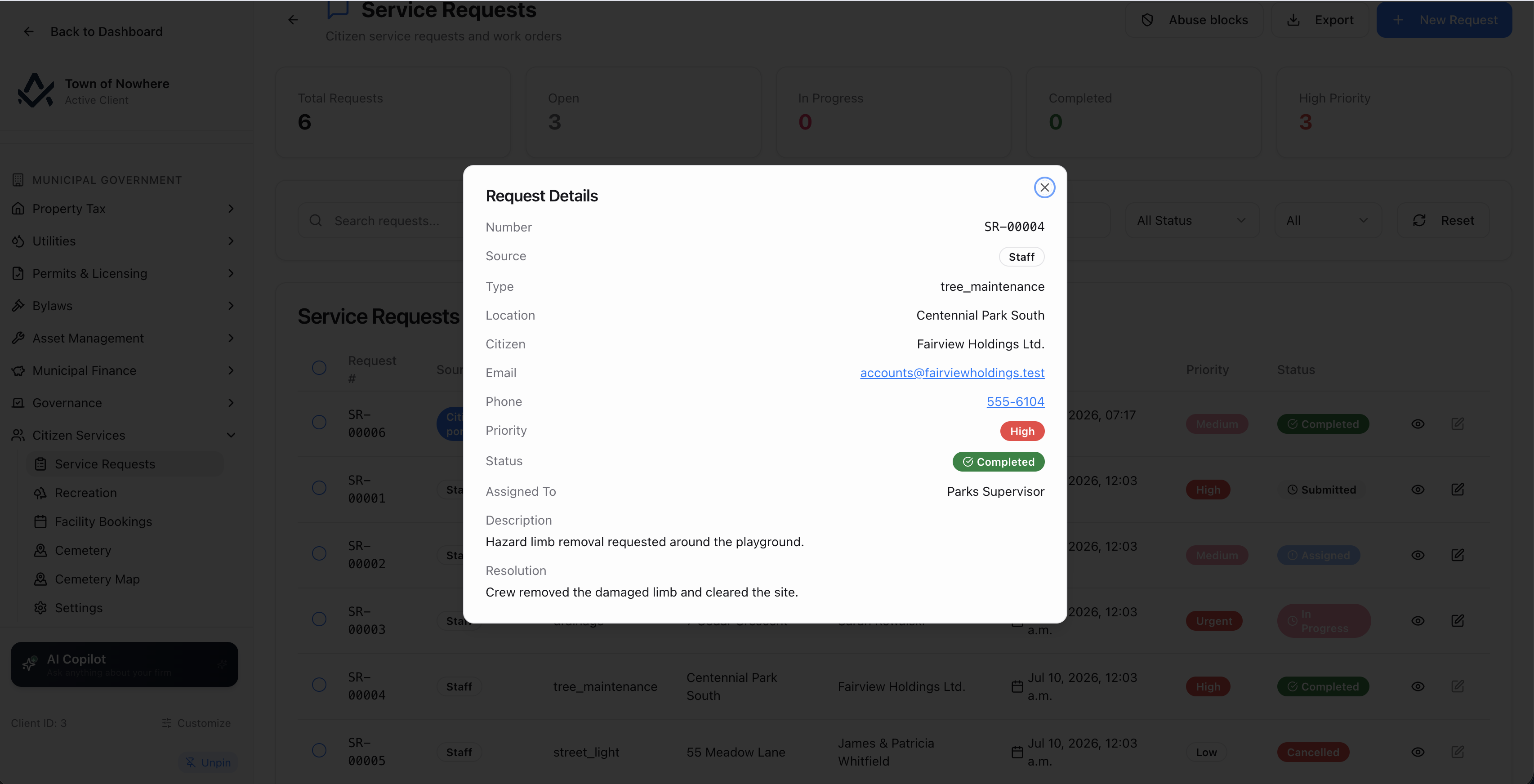Create a New Request
Image resolution: width=1534 pixels, height=784 pixels.
1444,20
